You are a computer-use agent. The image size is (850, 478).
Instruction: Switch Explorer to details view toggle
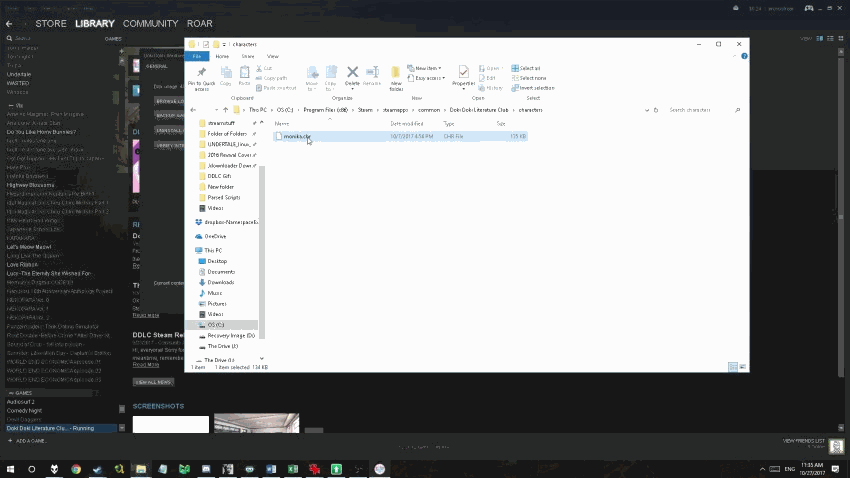coord(733,367)
